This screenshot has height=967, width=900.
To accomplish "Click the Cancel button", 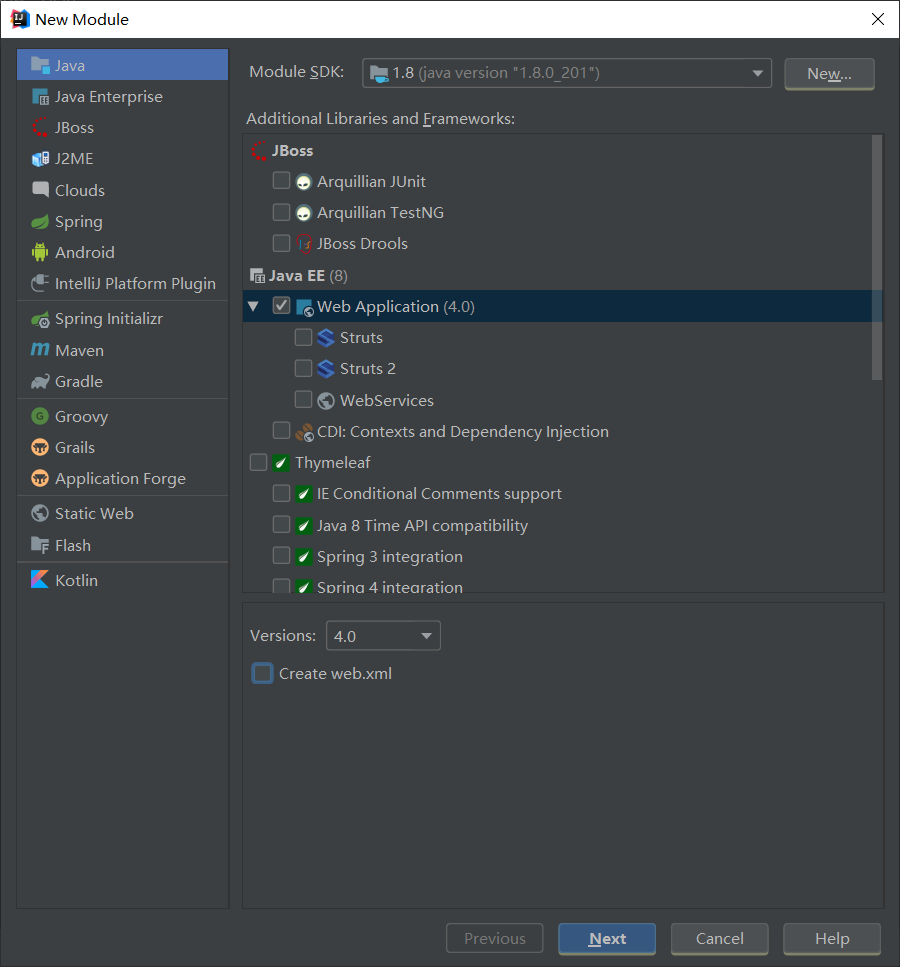I will (719, 939).
